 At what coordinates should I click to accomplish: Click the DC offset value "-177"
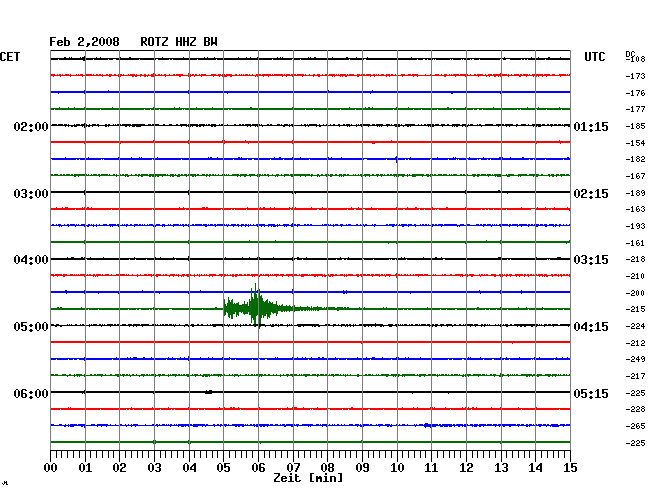635,109
